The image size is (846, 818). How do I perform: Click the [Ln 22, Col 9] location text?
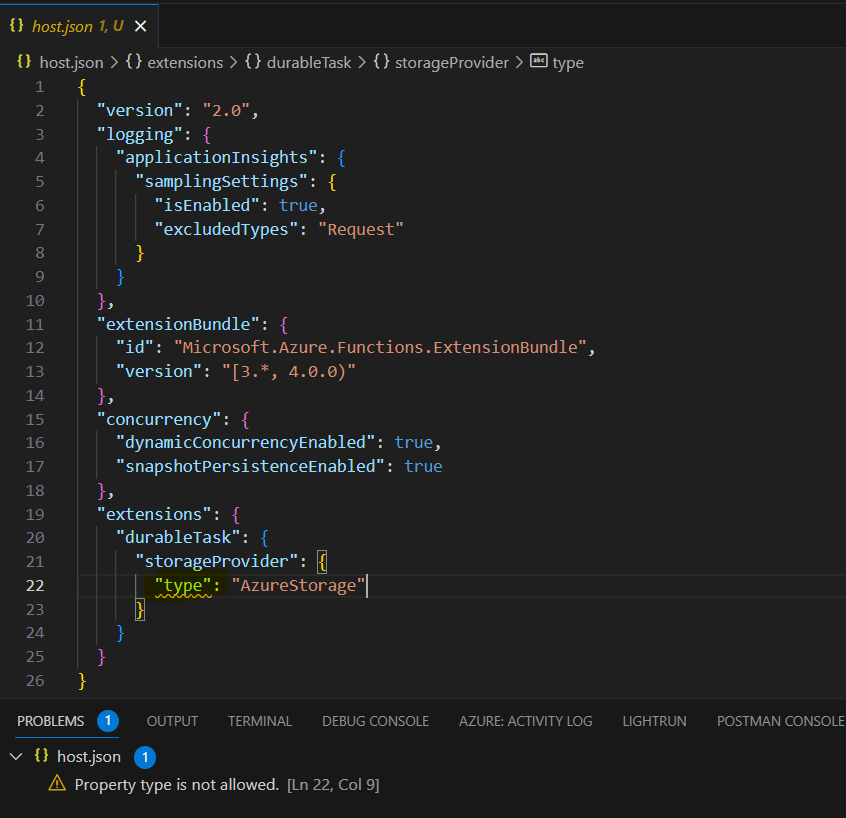pos(333,785)
